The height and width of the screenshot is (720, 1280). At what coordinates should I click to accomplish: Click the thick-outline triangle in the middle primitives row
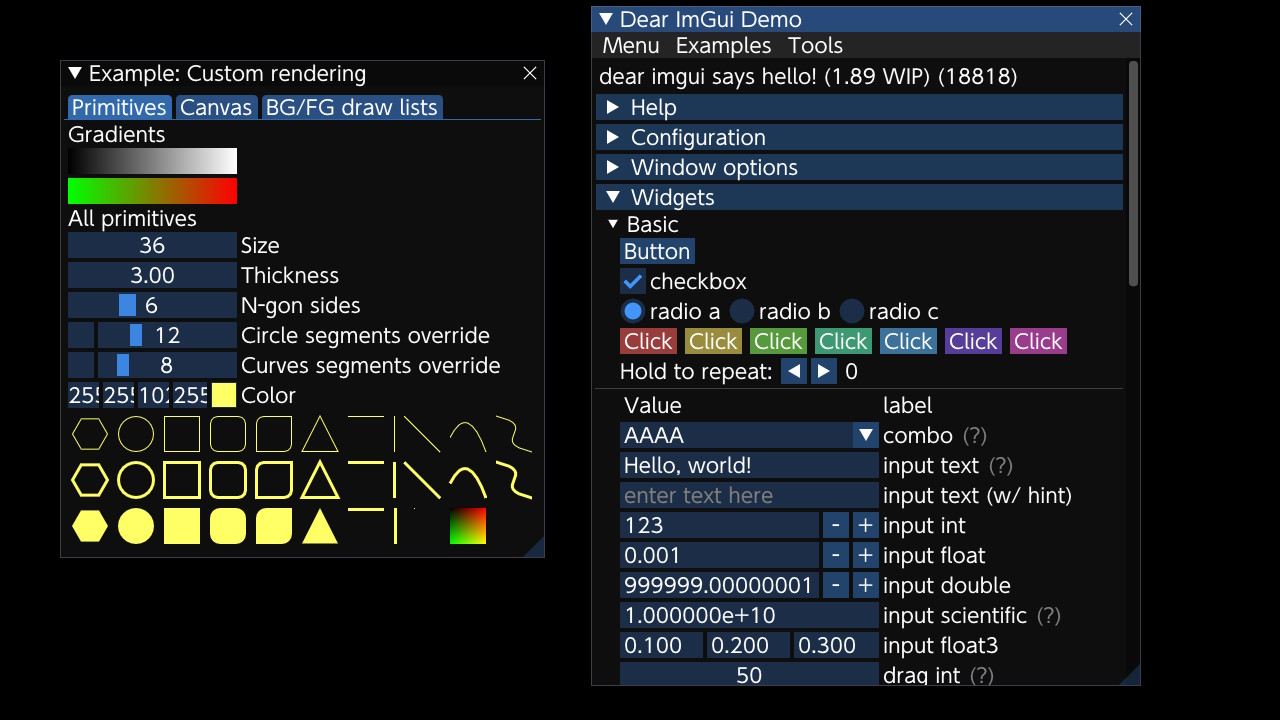[x=320, y=480]
